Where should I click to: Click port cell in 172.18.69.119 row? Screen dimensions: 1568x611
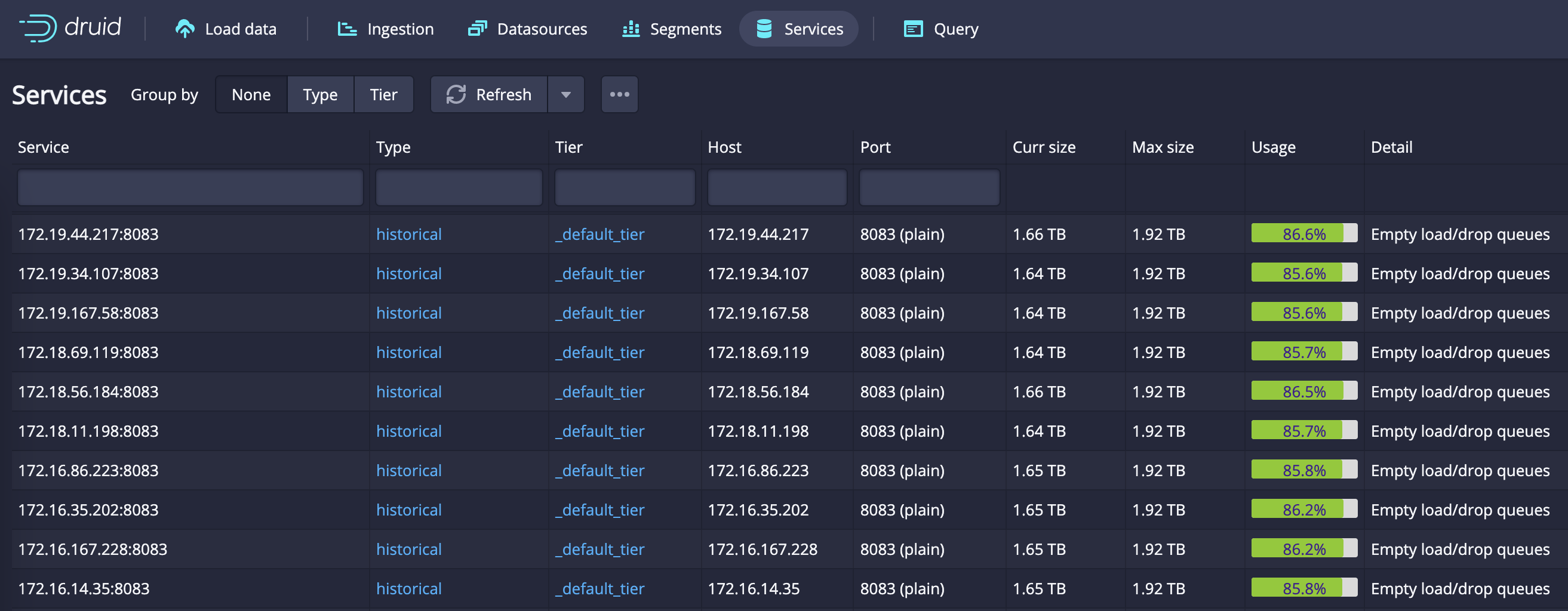click(x=902, y=353)
